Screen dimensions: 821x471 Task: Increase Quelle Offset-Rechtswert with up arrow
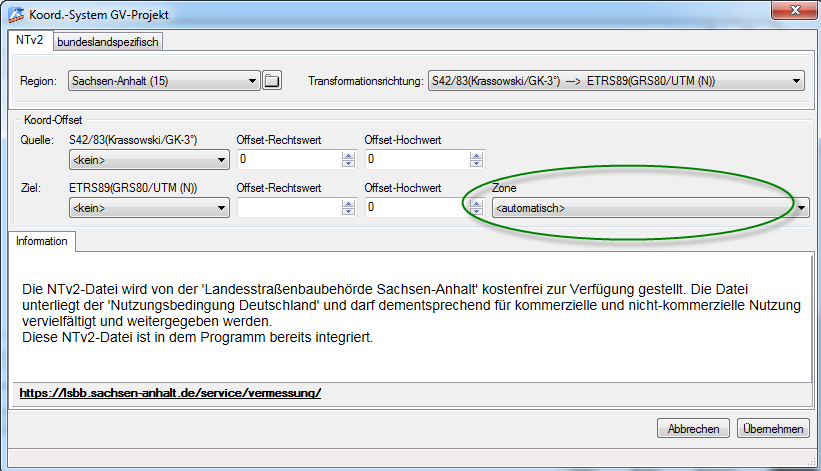click(x=348, y=155)
